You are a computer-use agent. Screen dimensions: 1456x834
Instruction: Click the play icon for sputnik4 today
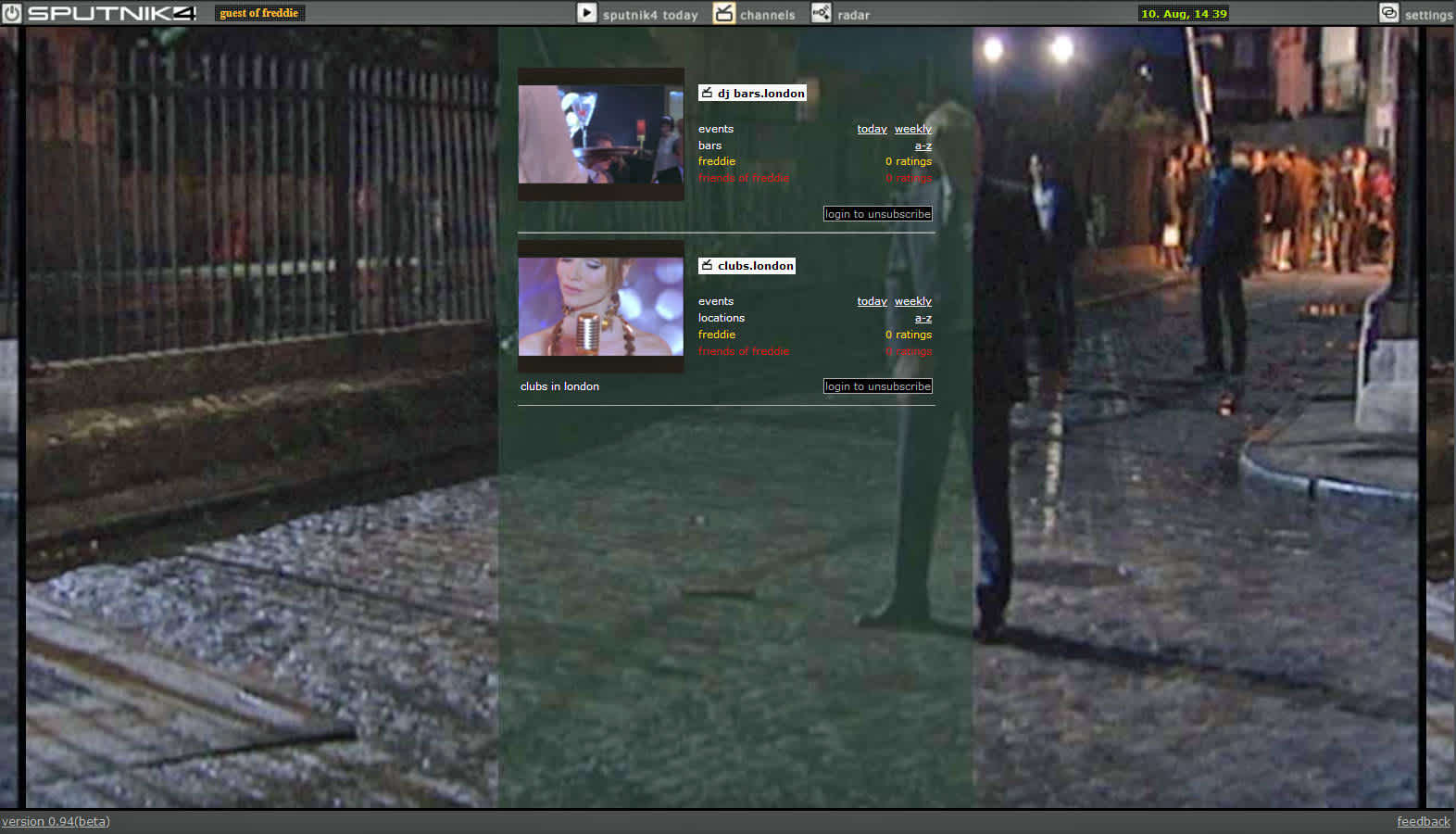click(587, 13)
